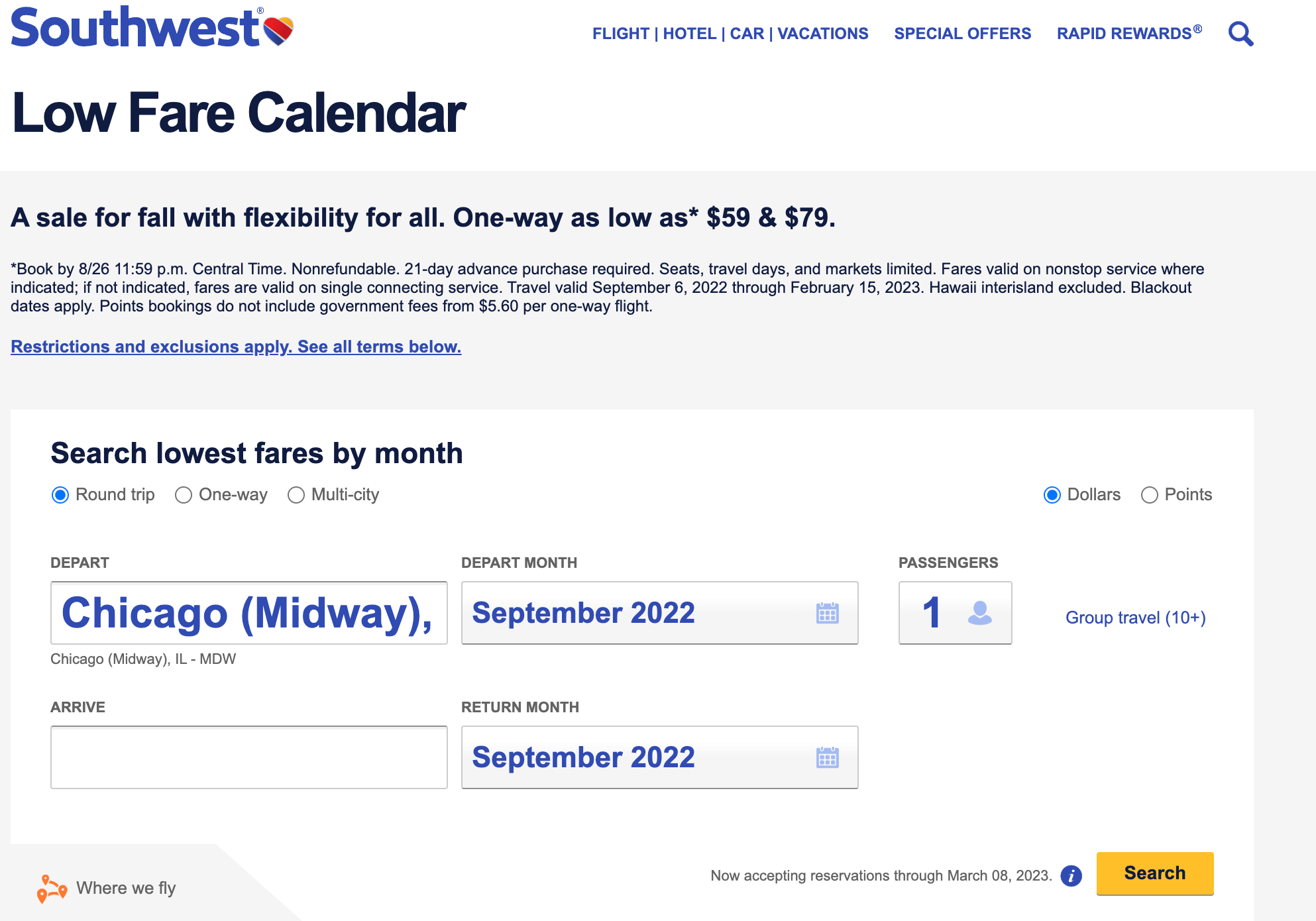Click the passenger person icon
The height and width of the screenshot is (921, 1316).
click(x=979, y=613)
